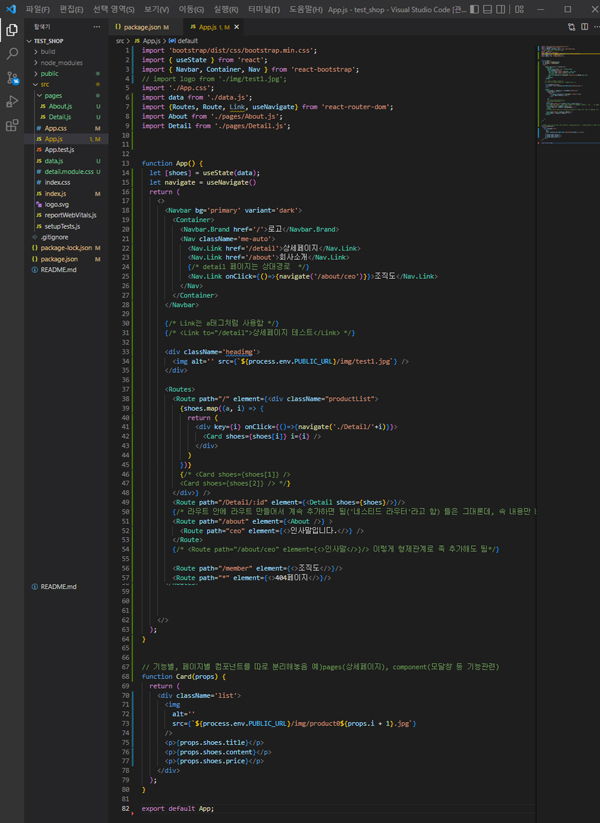Open the Source Control view
This screenshot has height=823, width=600.
pyautogui.click(x=12, y=78)
